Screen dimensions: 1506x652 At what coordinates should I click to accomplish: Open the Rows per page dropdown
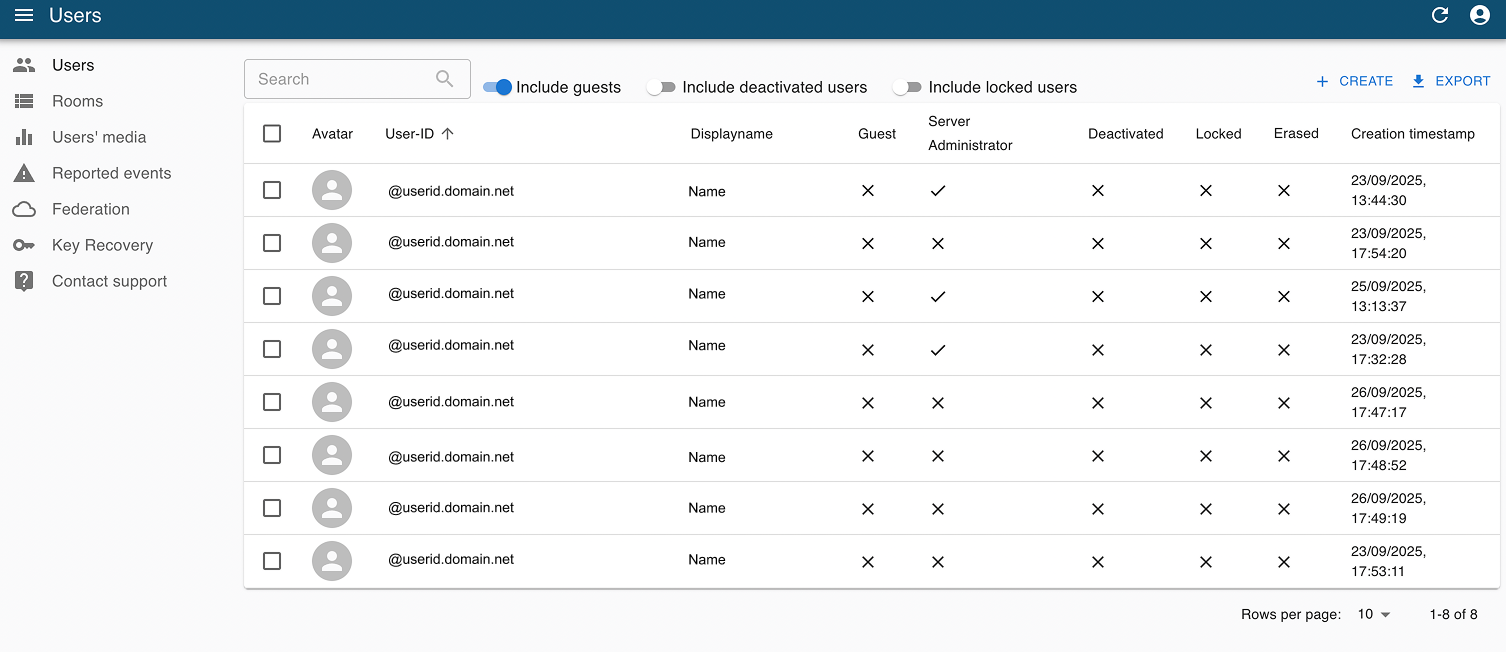1374,614
